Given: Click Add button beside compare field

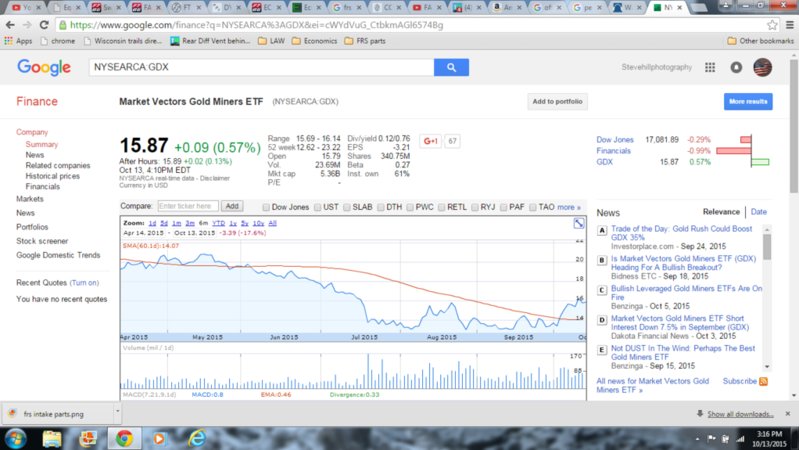Looking at the screenshot, I should pos(232,206).
